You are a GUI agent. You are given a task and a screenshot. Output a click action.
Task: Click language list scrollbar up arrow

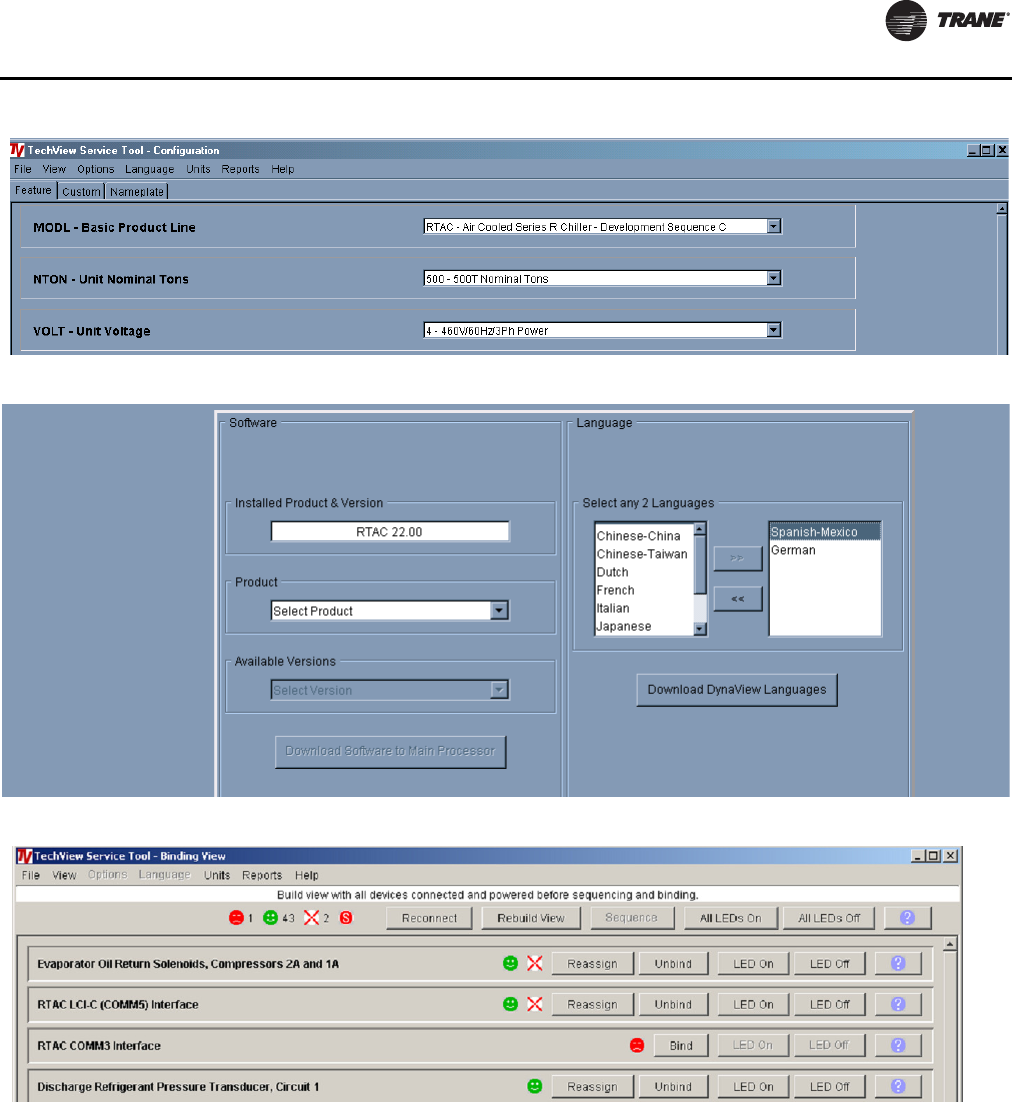[700, 529]
